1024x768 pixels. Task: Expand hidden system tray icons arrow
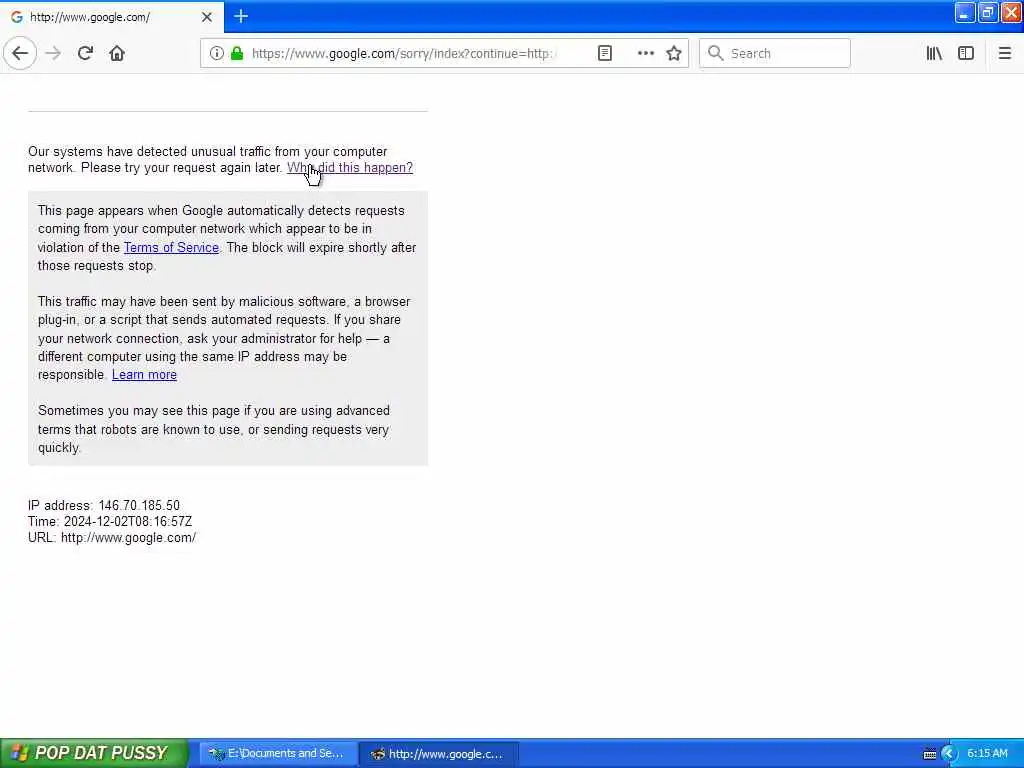[x=949, y=754]
